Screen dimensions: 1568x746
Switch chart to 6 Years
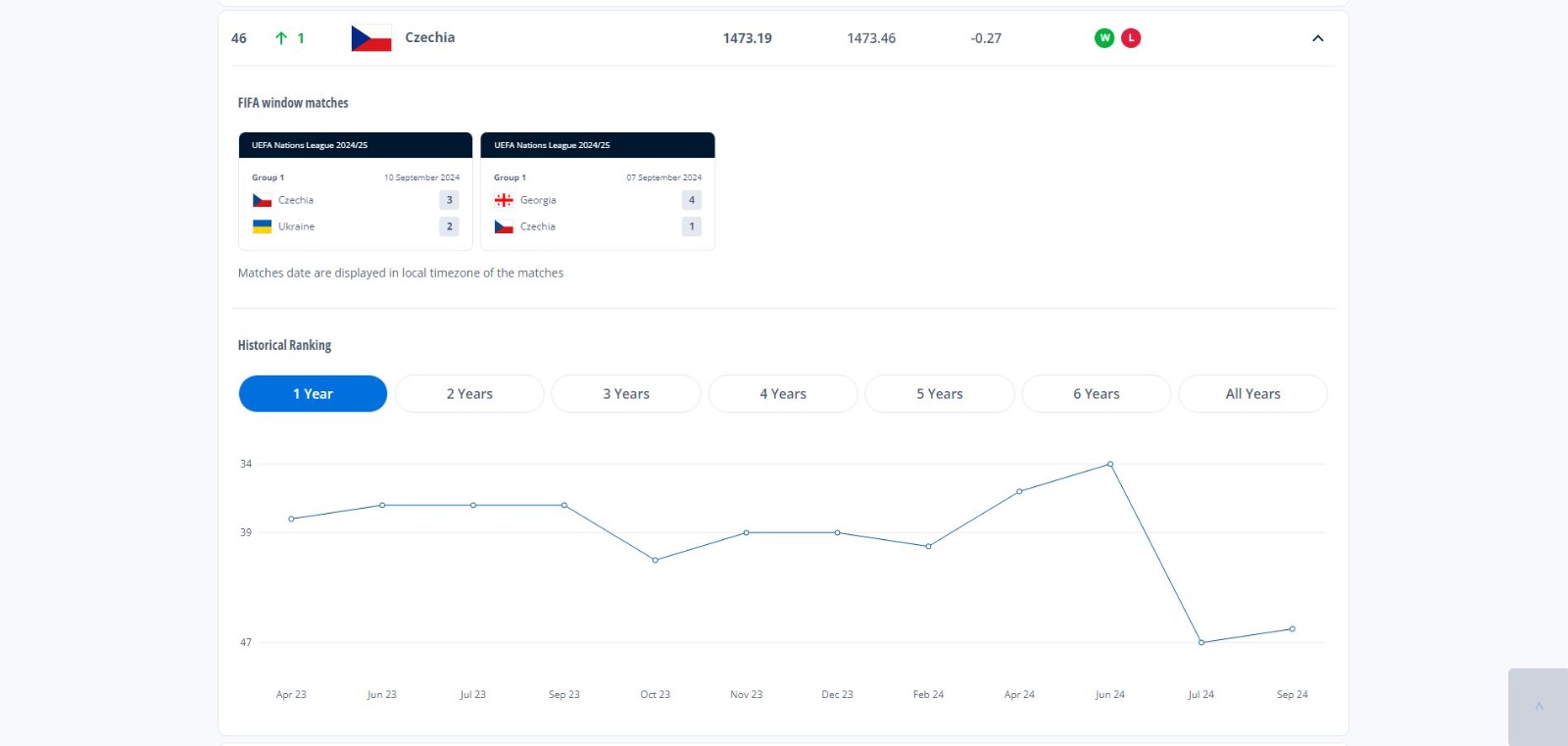(x=1096, y=394)
